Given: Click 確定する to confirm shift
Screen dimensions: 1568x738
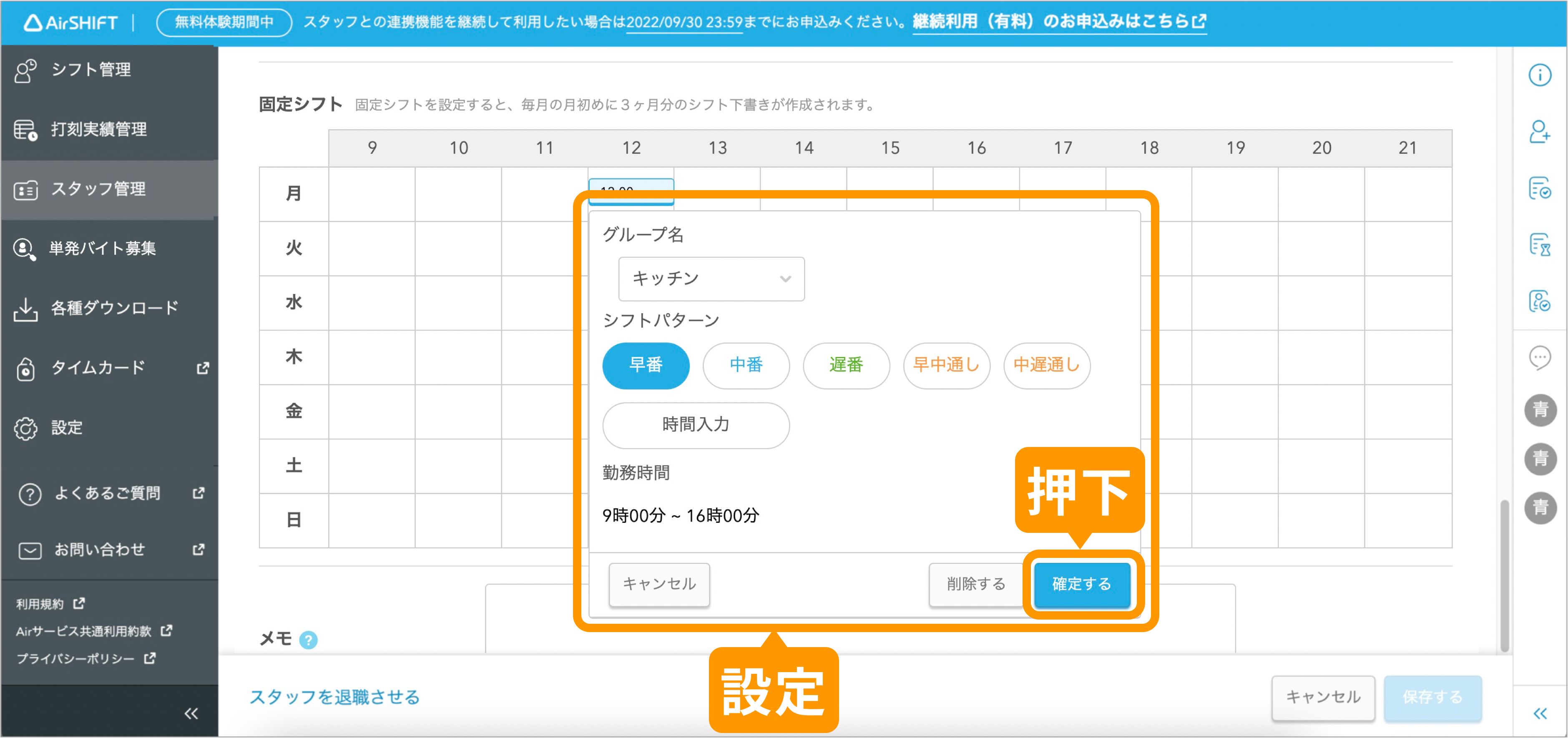Looking at the screenshot, I should 1082,584.
